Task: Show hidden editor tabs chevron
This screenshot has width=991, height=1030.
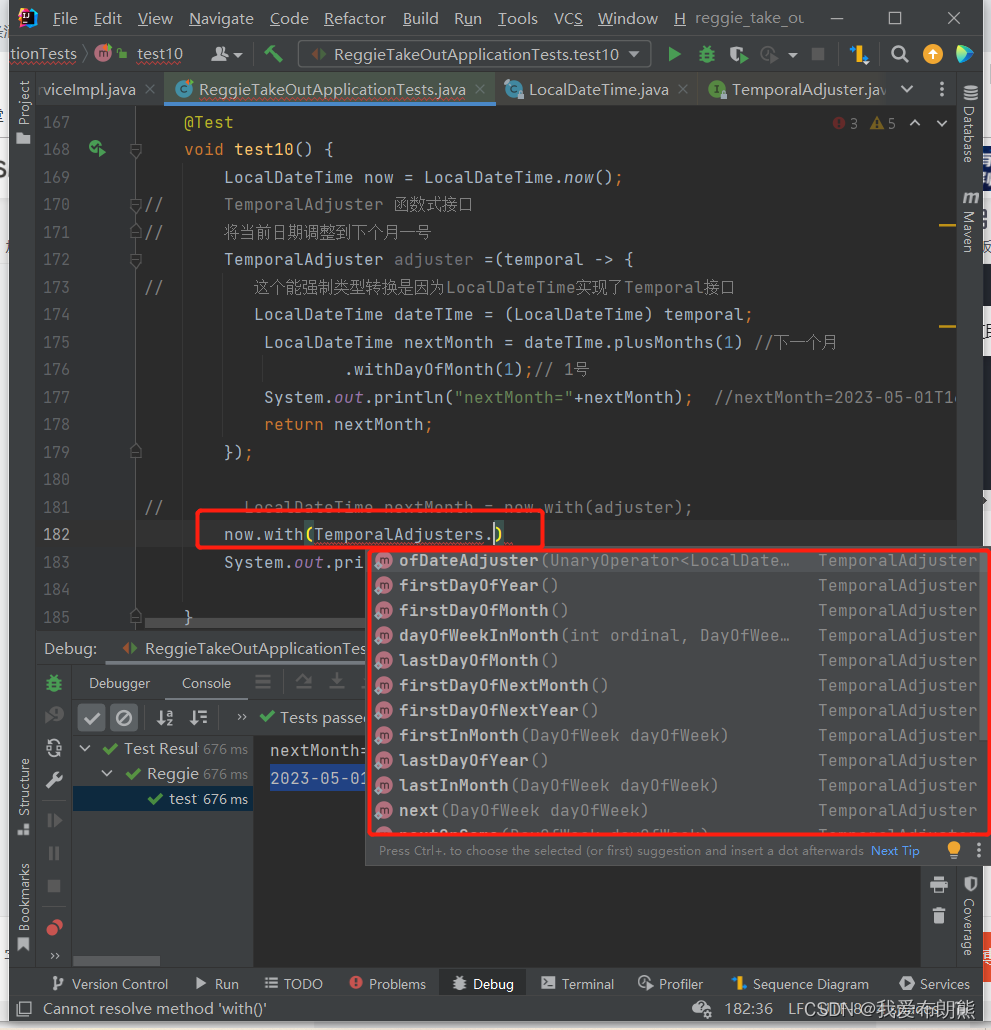Action: (907, 89)
